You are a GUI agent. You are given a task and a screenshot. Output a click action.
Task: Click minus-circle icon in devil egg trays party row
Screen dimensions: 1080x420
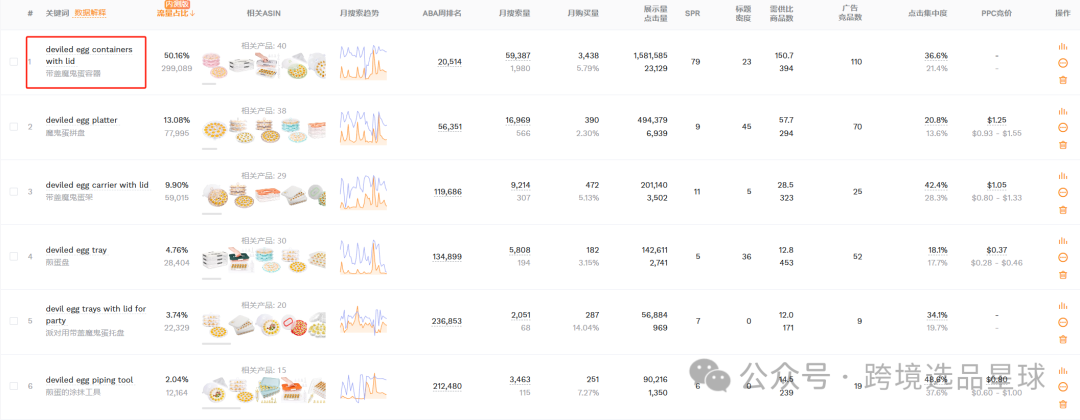point(1062,322)
